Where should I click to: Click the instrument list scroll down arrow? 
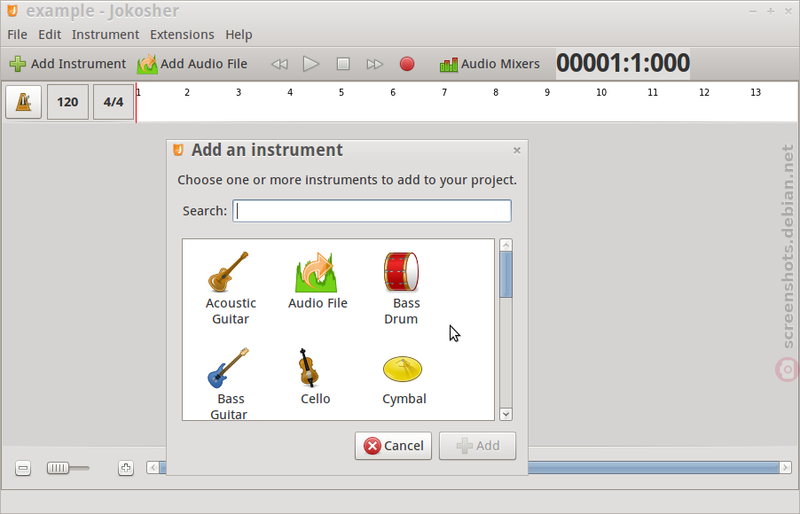point(506,414)
